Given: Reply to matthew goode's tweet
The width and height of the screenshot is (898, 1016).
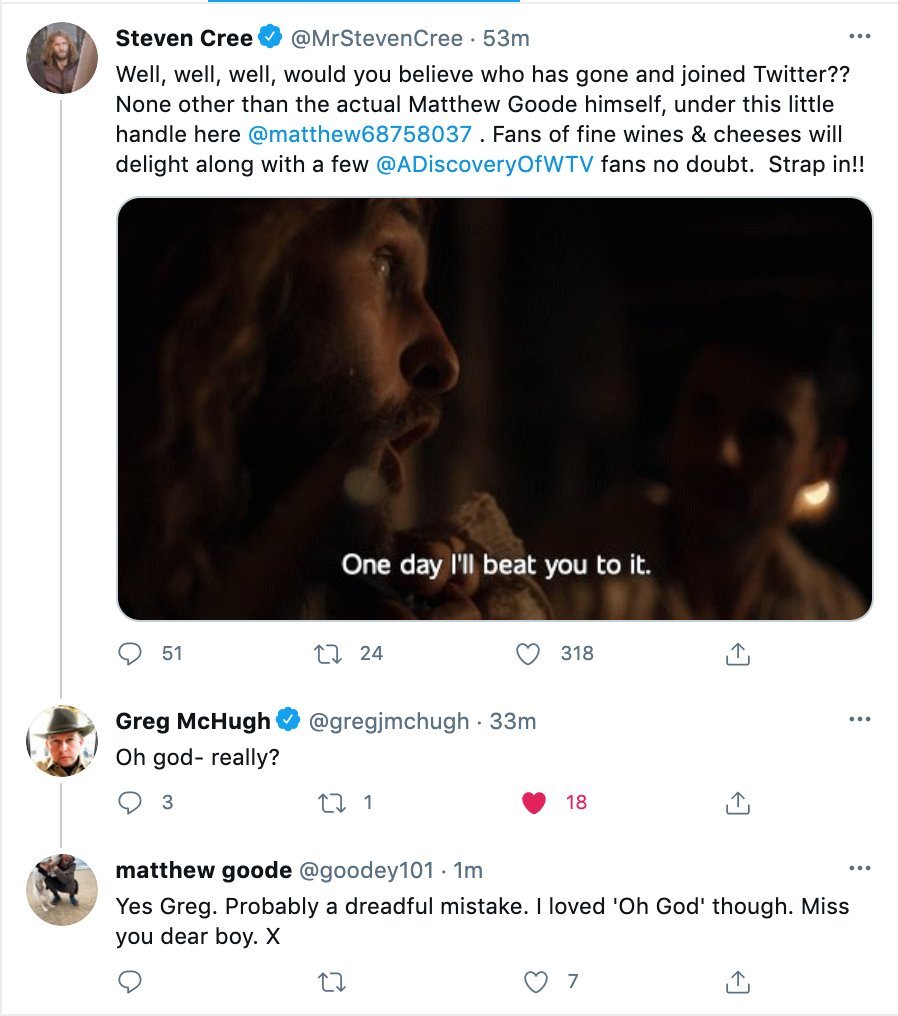Looking at the screenshot, I should point(131,982).
